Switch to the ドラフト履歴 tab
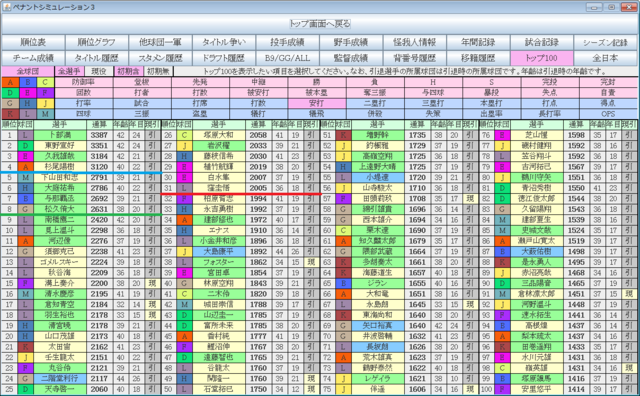This screenshot has height=396, width=640. 224,58
